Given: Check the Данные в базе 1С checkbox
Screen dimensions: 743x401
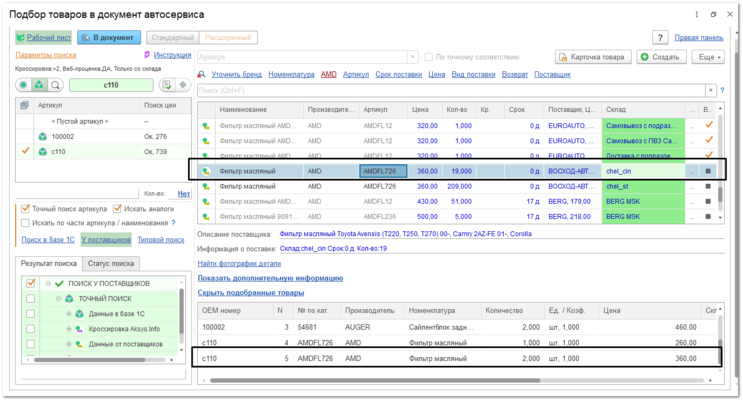Looking at the screenshot, I should [31, 314].
